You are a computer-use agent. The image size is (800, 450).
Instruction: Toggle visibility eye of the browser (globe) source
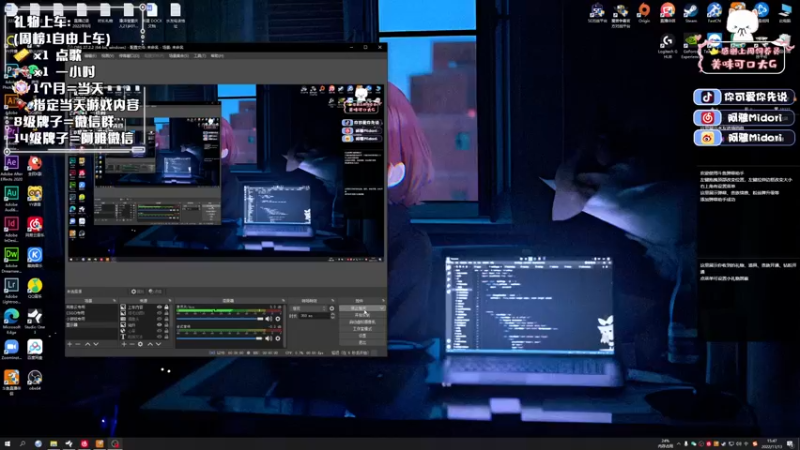click(x=159, y=331)
